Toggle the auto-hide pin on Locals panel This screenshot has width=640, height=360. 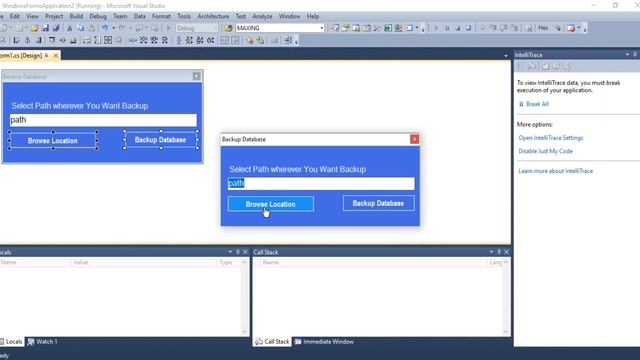pyautogui.click(x=238, y=252)
